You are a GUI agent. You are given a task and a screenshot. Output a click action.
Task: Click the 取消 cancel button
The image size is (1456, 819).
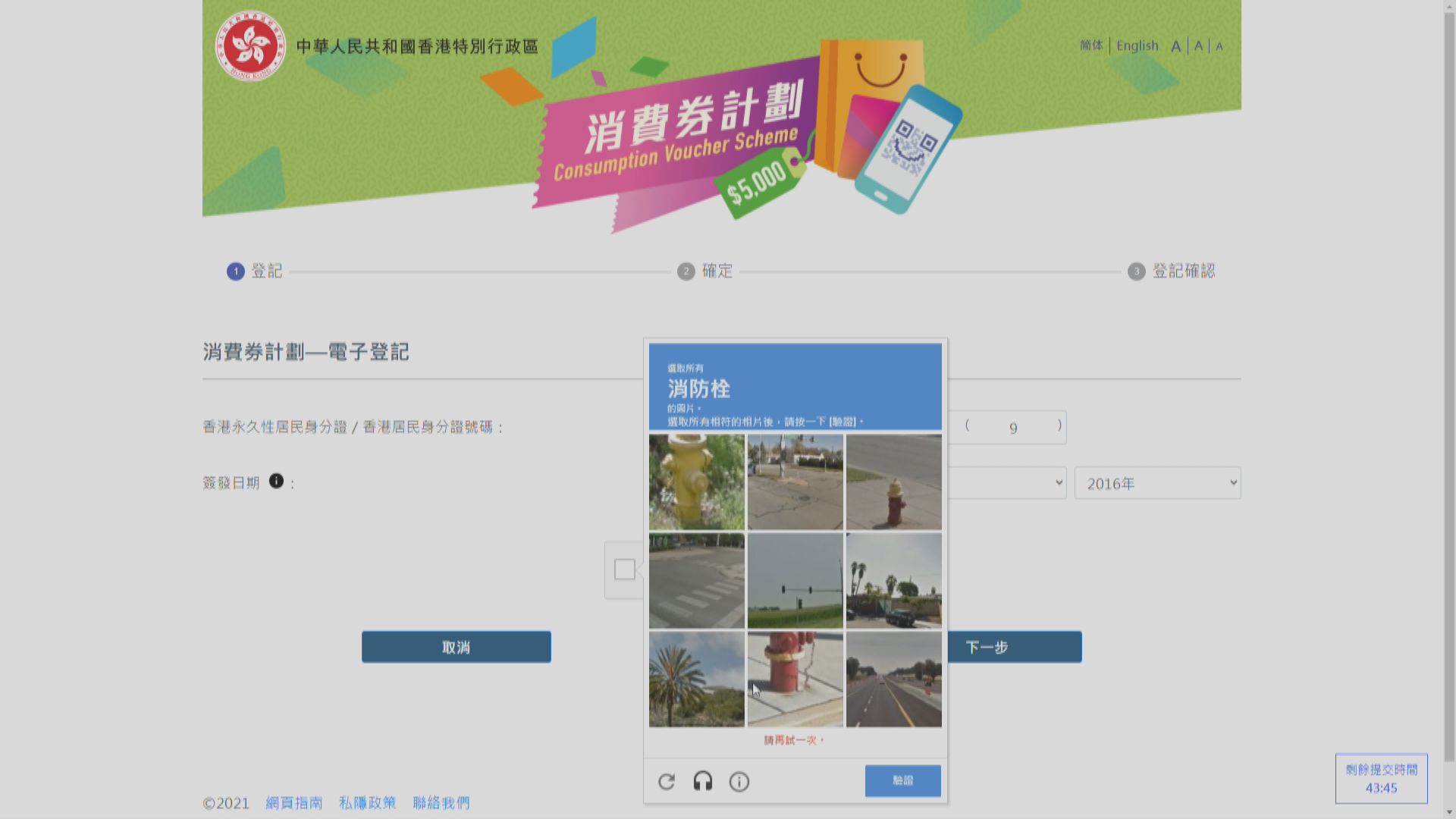457,647
